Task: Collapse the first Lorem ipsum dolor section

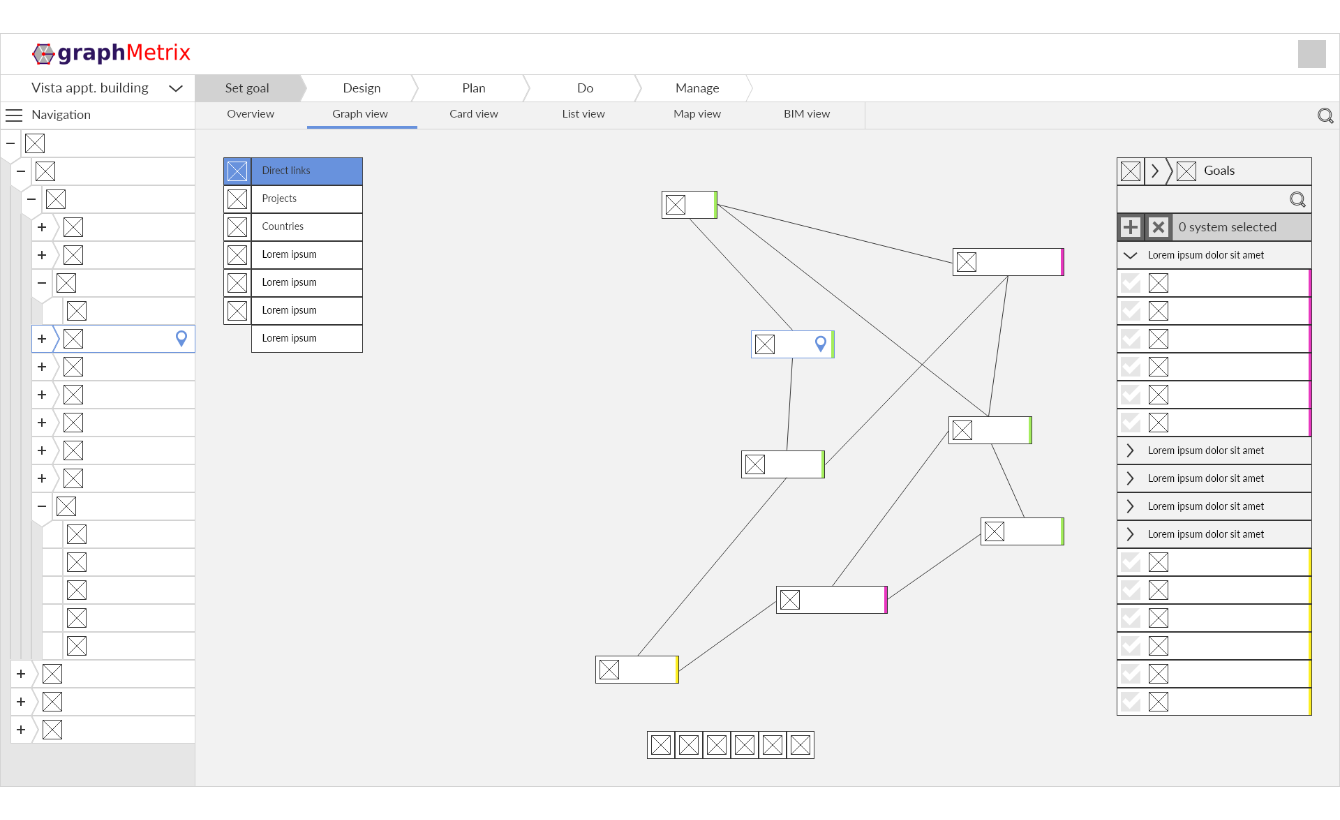Action: coord(1131,255)
